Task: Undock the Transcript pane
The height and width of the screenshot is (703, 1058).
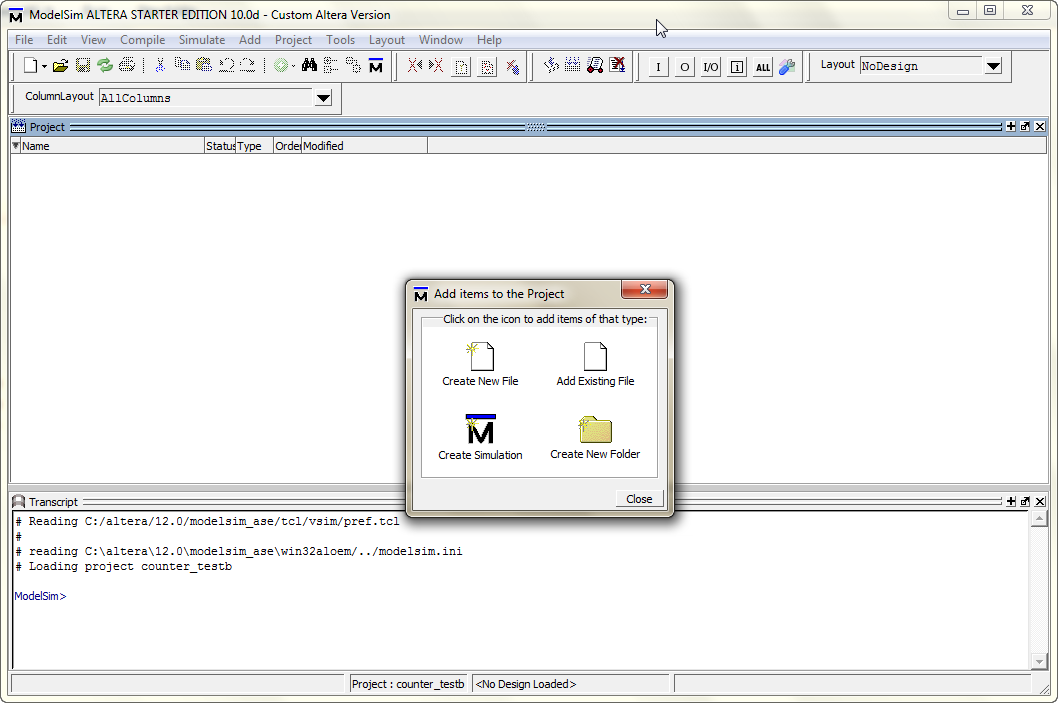Action: (1026, 501)
